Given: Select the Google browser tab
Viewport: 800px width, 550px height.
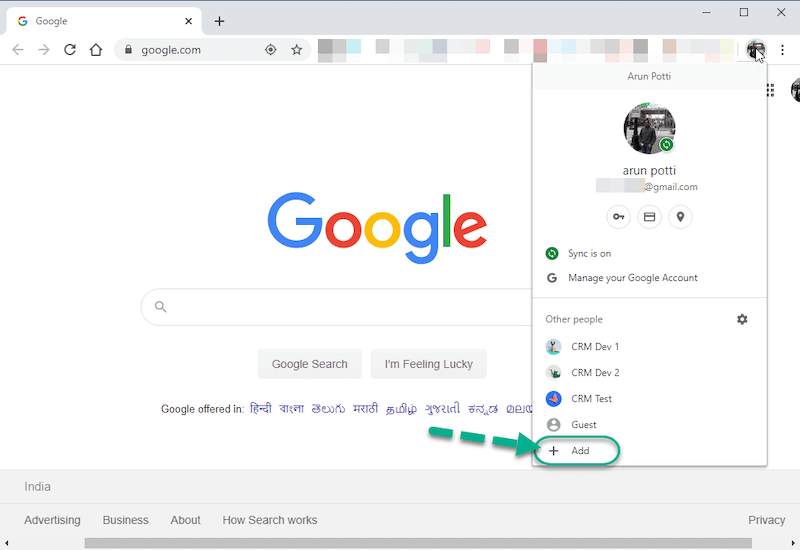Looking at the screenshot, I should pos(104,21).
